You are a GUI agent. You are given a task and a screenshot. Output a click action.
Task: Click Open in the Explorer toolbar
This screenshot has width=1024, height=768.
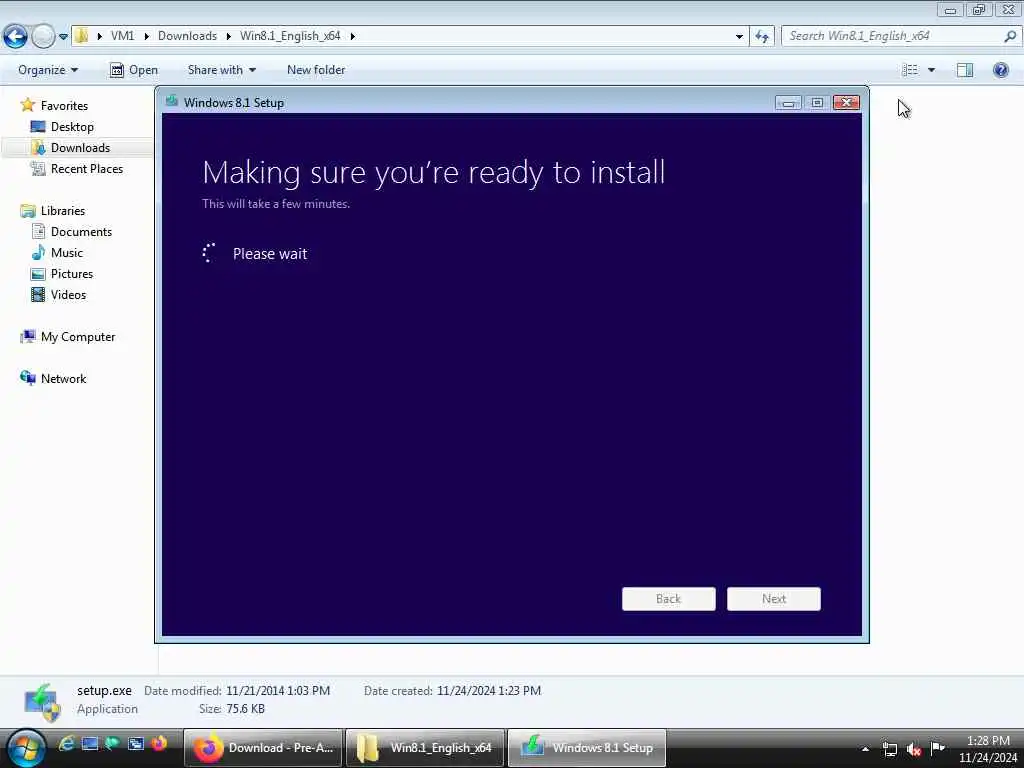click(134, 70)
